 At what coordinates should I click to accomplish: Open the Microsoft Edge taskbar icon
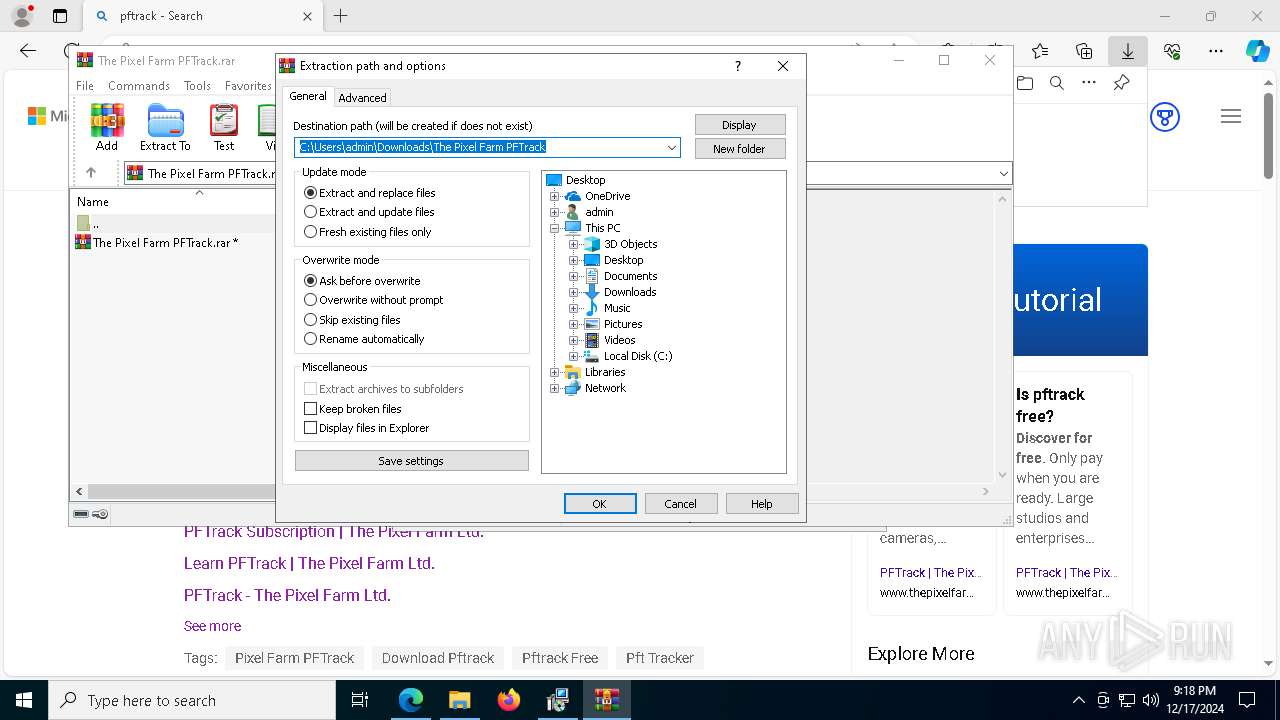411,700
